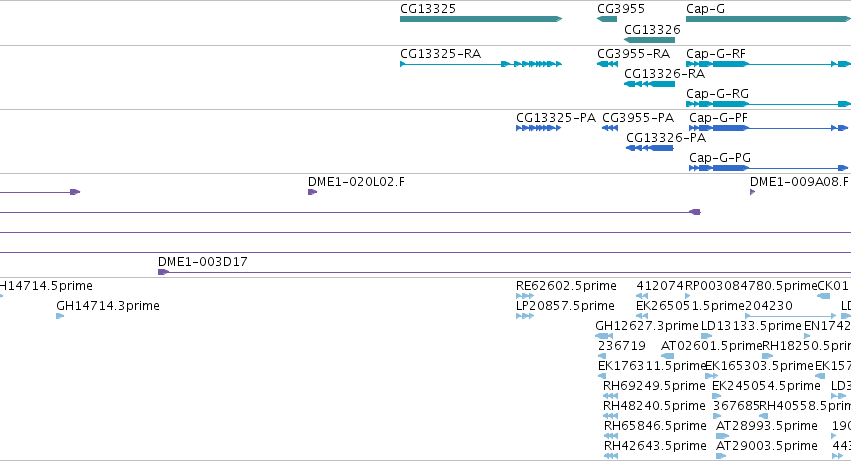Select the RH48240.5prime EST label

coord(654,406)
